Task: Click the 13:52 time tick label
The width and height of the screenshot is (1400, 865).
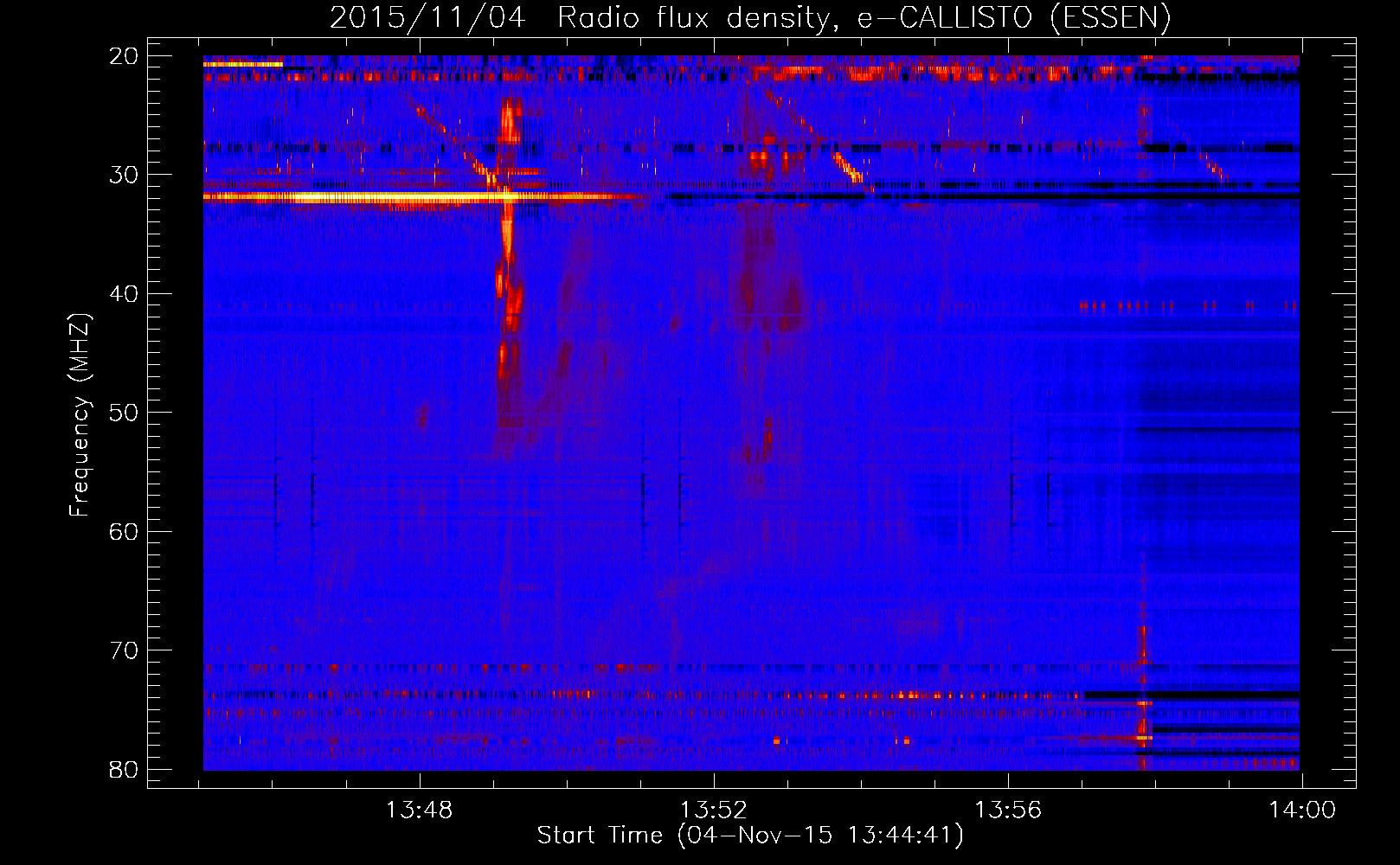Action: (x=714, y=811)
